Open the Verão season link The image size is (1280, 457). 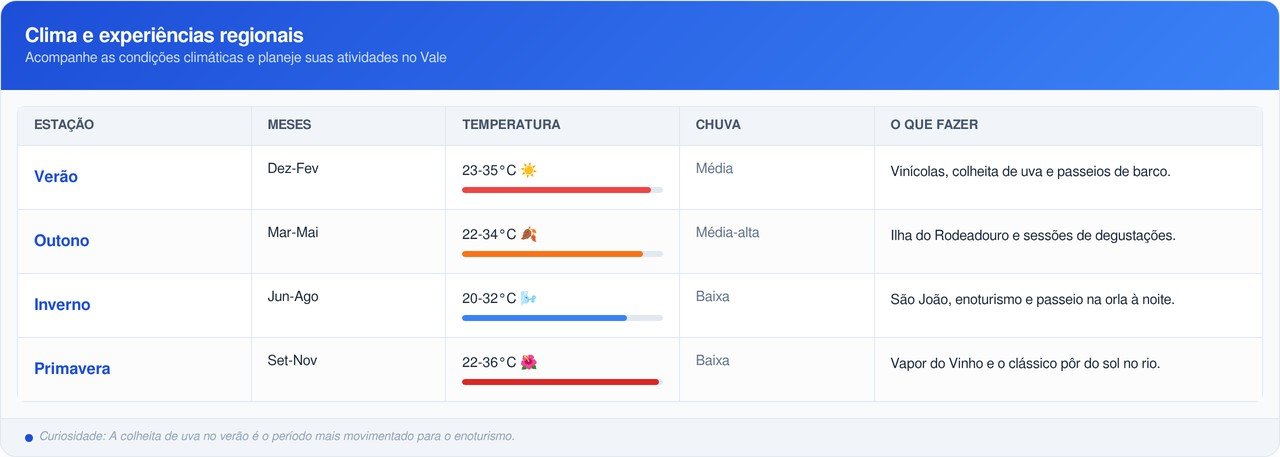click(x=56, y=177)
